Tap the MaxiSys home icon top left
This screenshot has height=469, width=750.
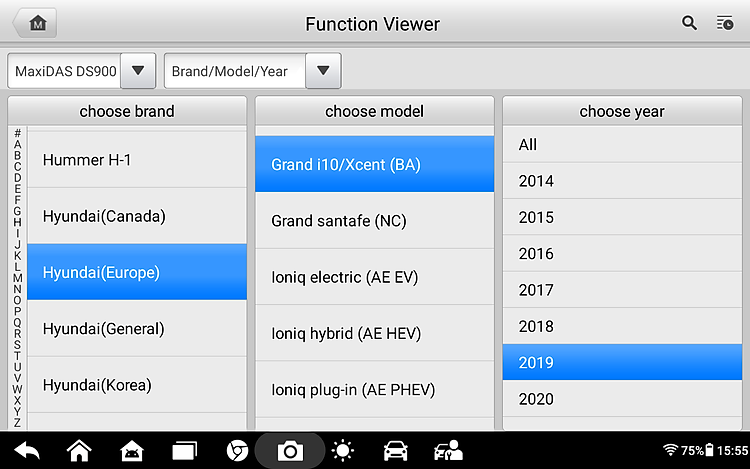(x=35, y=23)
